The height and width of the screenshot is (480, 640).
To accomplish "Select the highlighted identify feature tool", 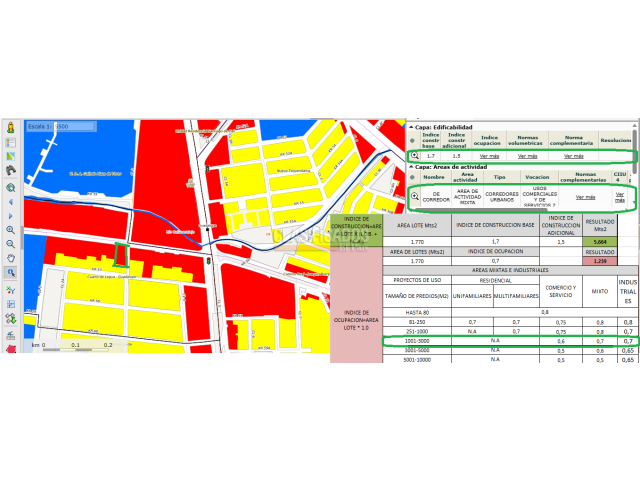I will point(10,272).
